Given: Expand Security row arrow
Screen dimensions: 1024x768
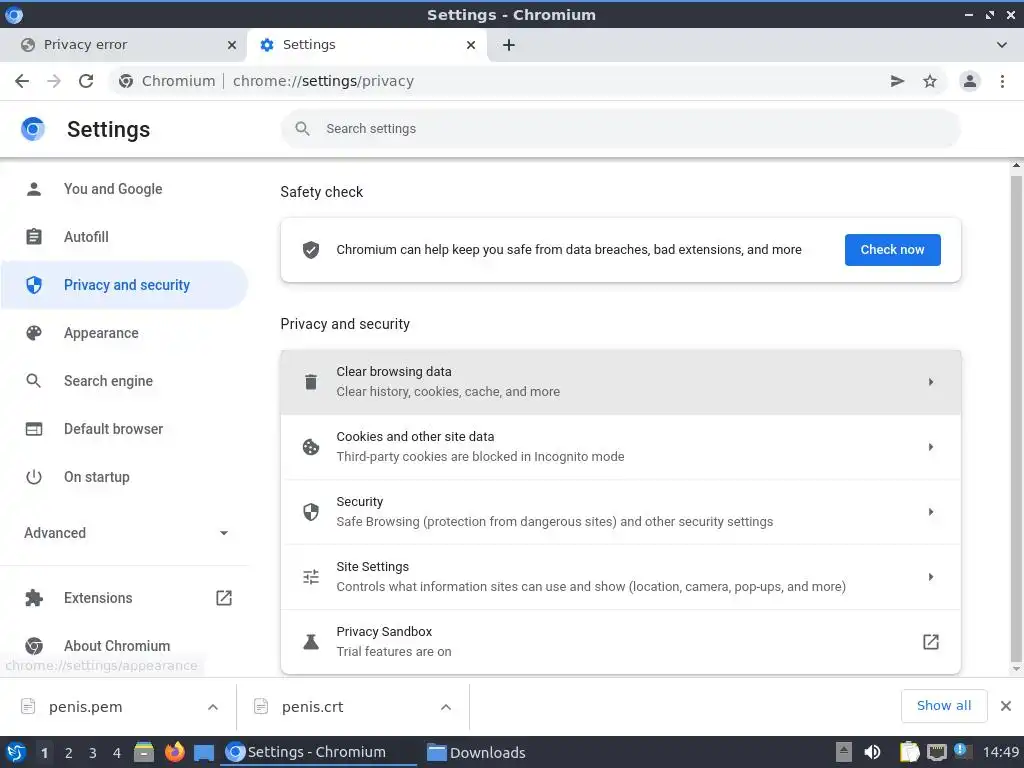Looking at the screenshot, I should [931, 512].
